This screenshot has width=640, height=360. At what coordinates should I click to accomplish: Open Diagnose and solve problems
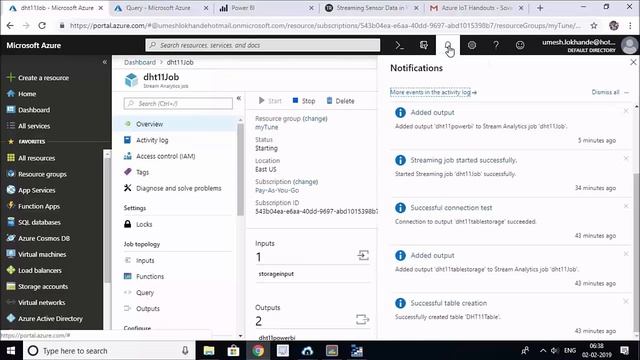178,188
